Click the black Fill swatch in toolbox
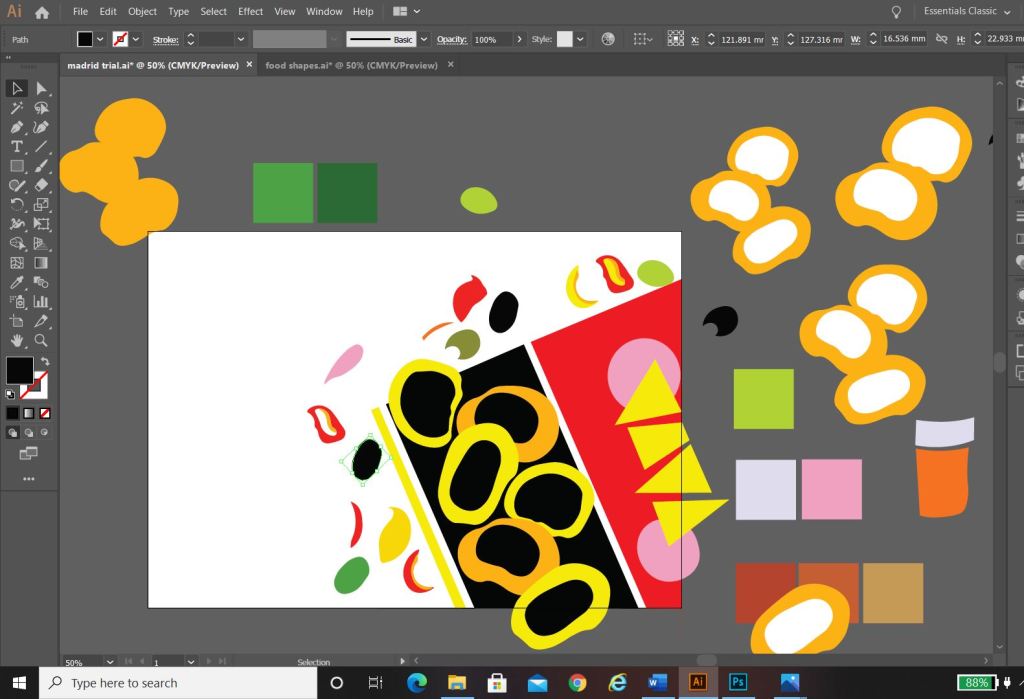Image resolution: width=1024 pixels, height=699 pixels. click(x=19, y=370)
